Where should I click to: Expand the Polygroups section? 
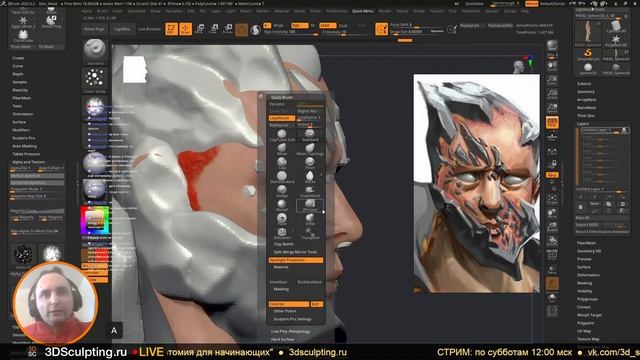pyautogui.click(x=587, y=299)
